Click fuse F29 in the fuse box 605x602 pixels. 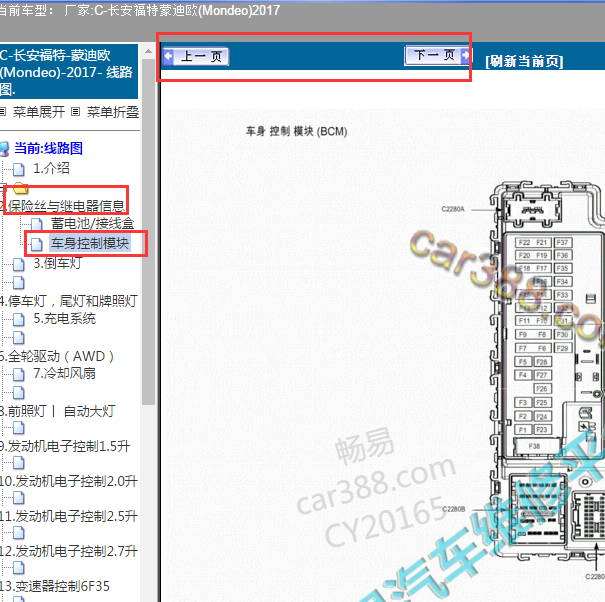point(563,348)
